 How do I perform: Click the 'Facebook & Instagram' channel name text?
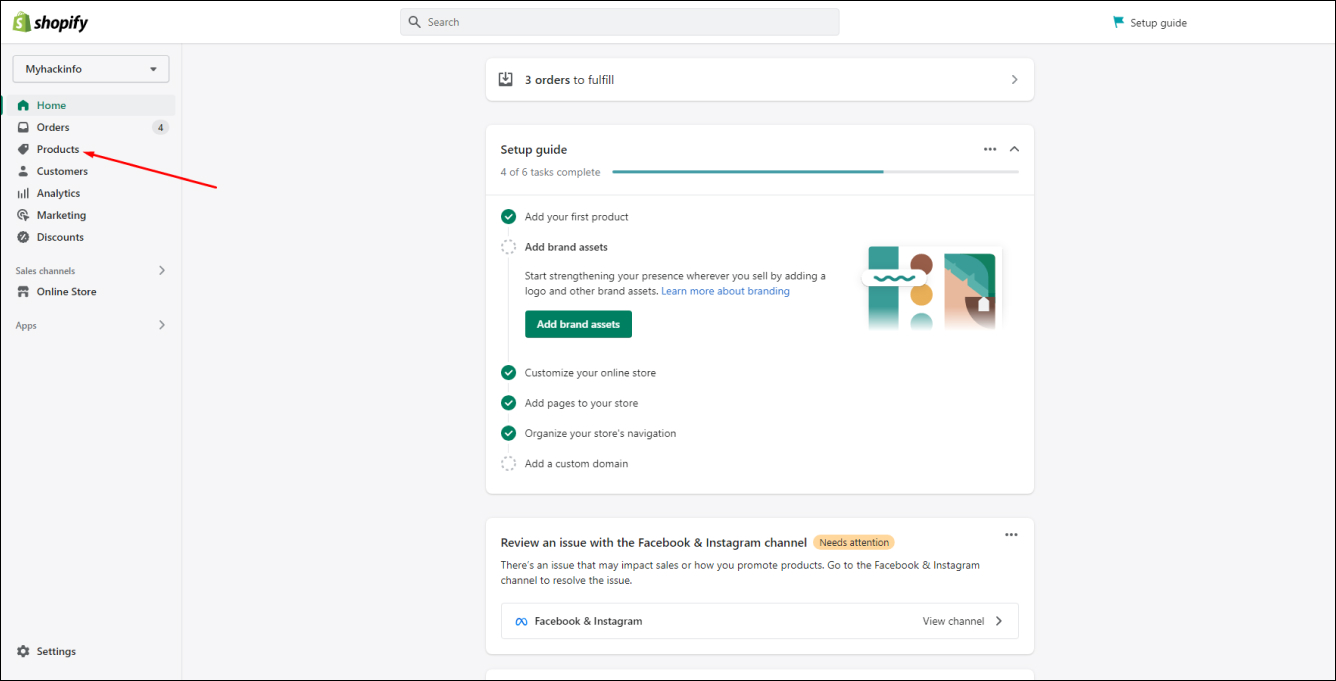[588, 621]
